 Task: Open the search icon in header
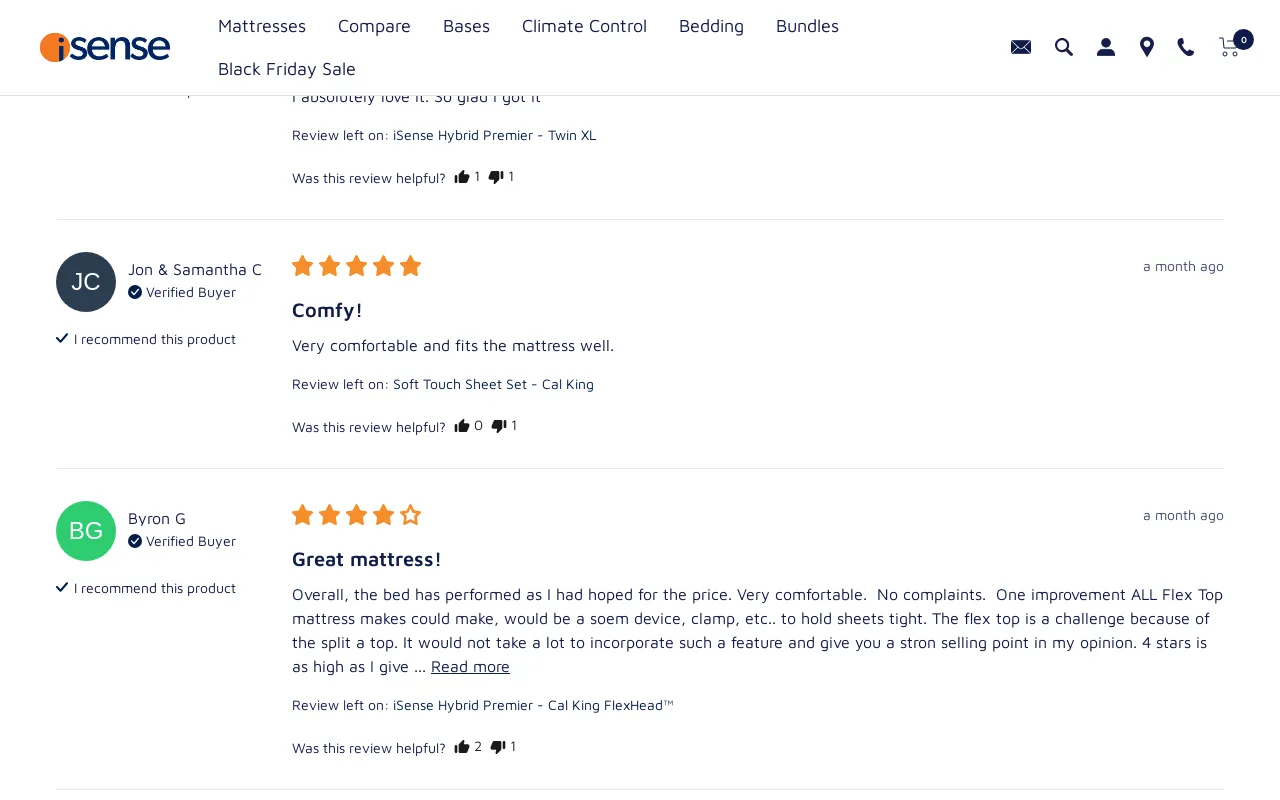(1064, 47)
